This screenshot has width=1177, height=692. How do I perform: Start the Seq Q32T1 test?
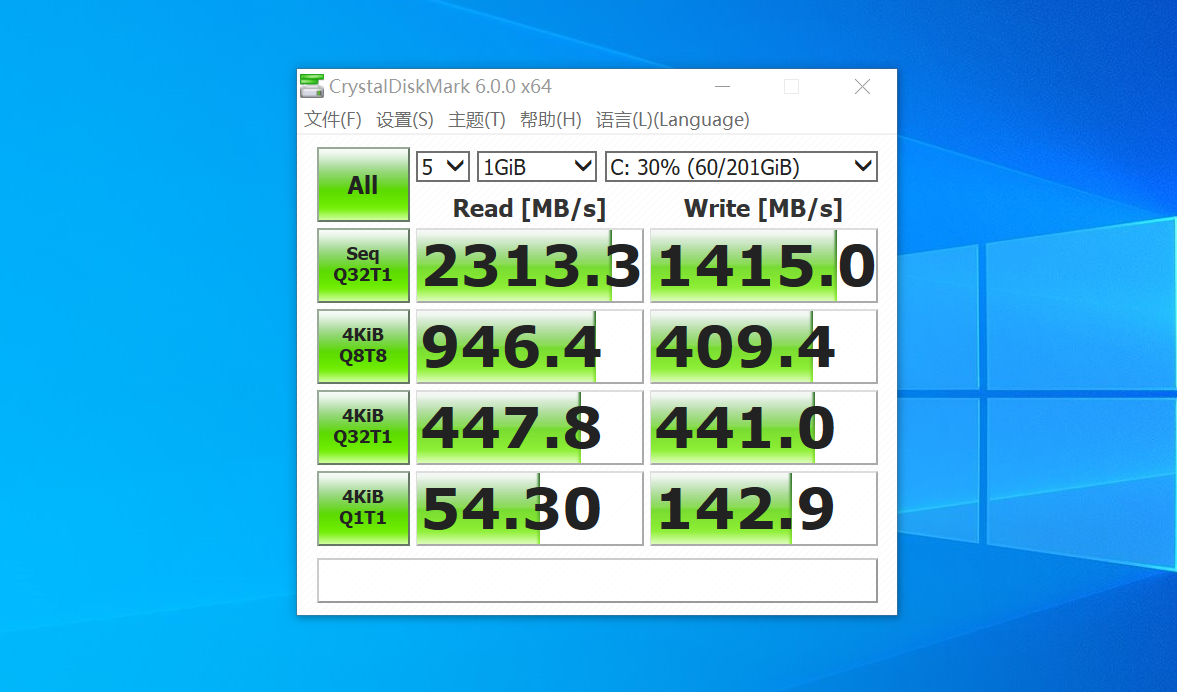click(363, 266)
